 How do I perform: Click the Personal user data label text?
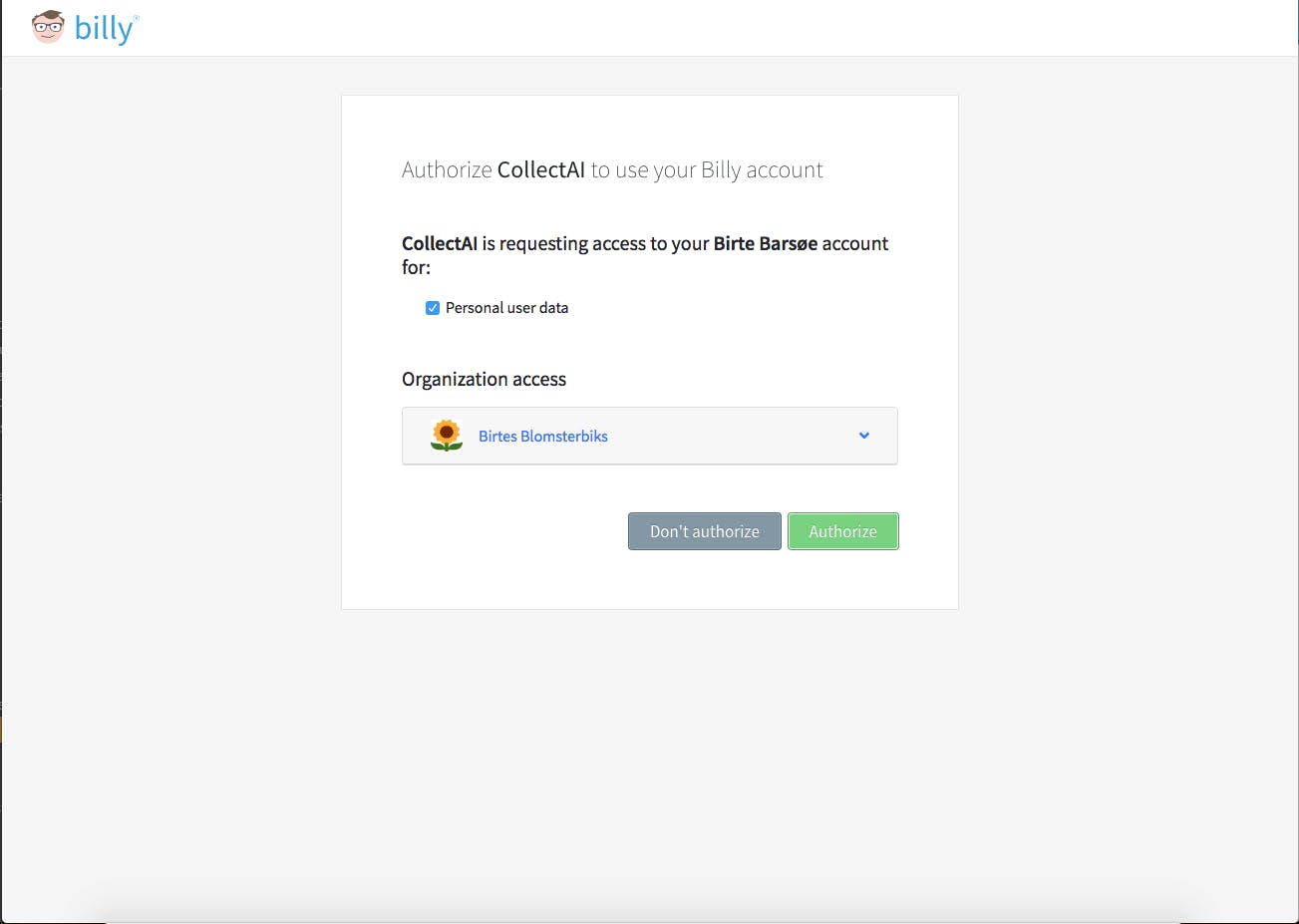coord(506,308)
